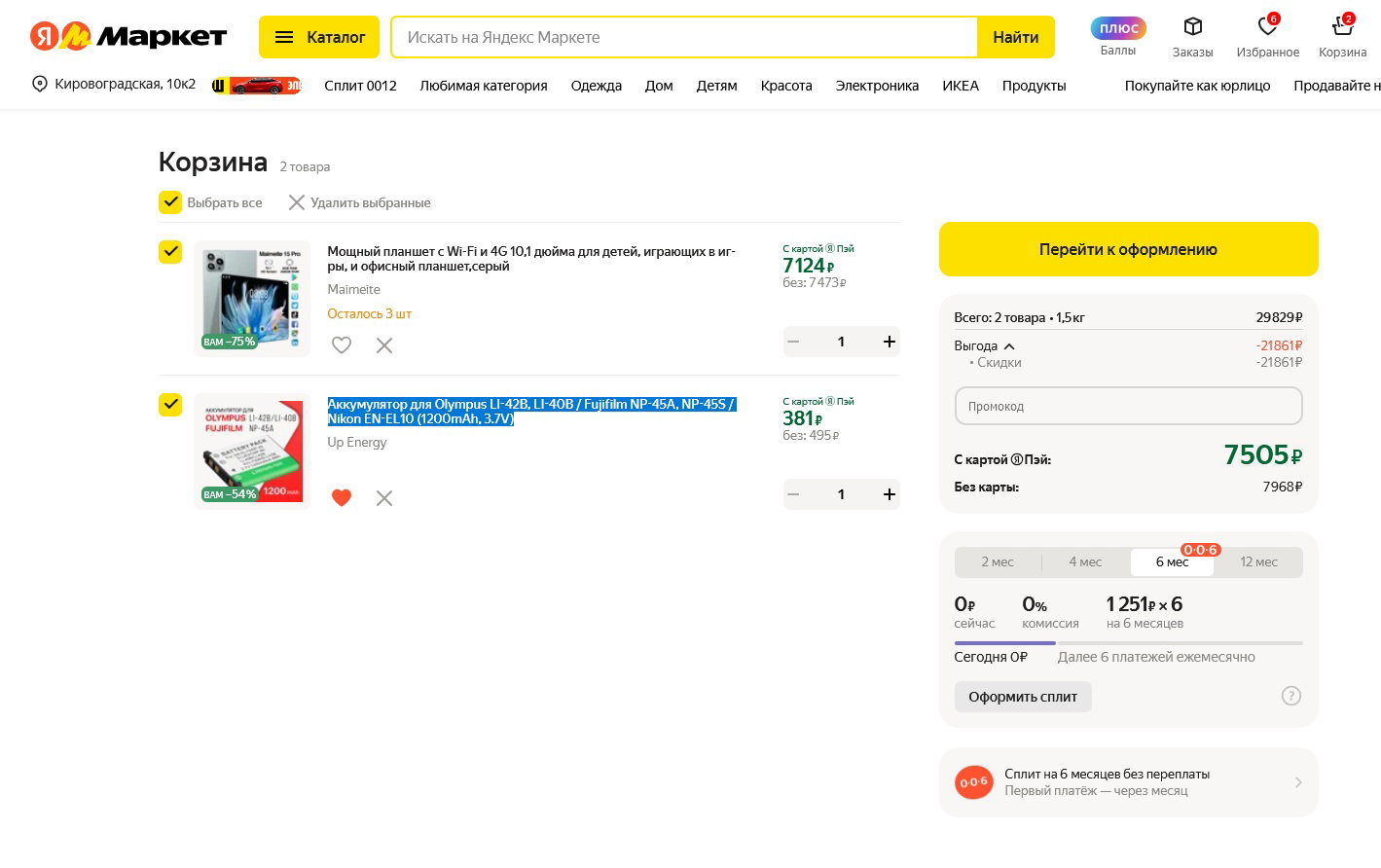Screen dimensions: 1381x868
Task: Open the Orders (Заказы) box icon
Action: [1192, 27]
